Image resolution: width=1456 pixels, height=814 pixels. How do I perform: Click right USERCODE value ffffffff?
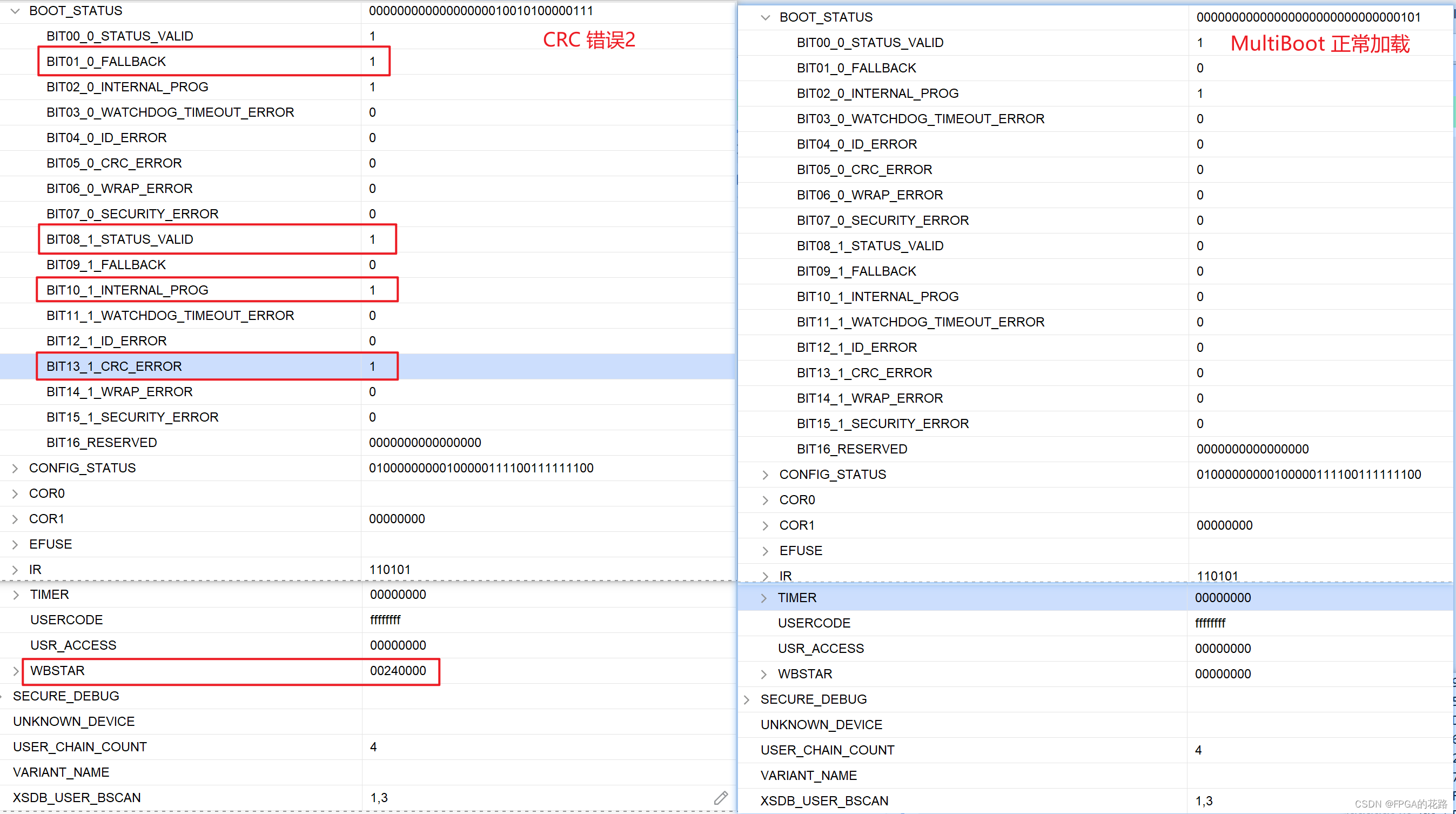point(1210,623)
